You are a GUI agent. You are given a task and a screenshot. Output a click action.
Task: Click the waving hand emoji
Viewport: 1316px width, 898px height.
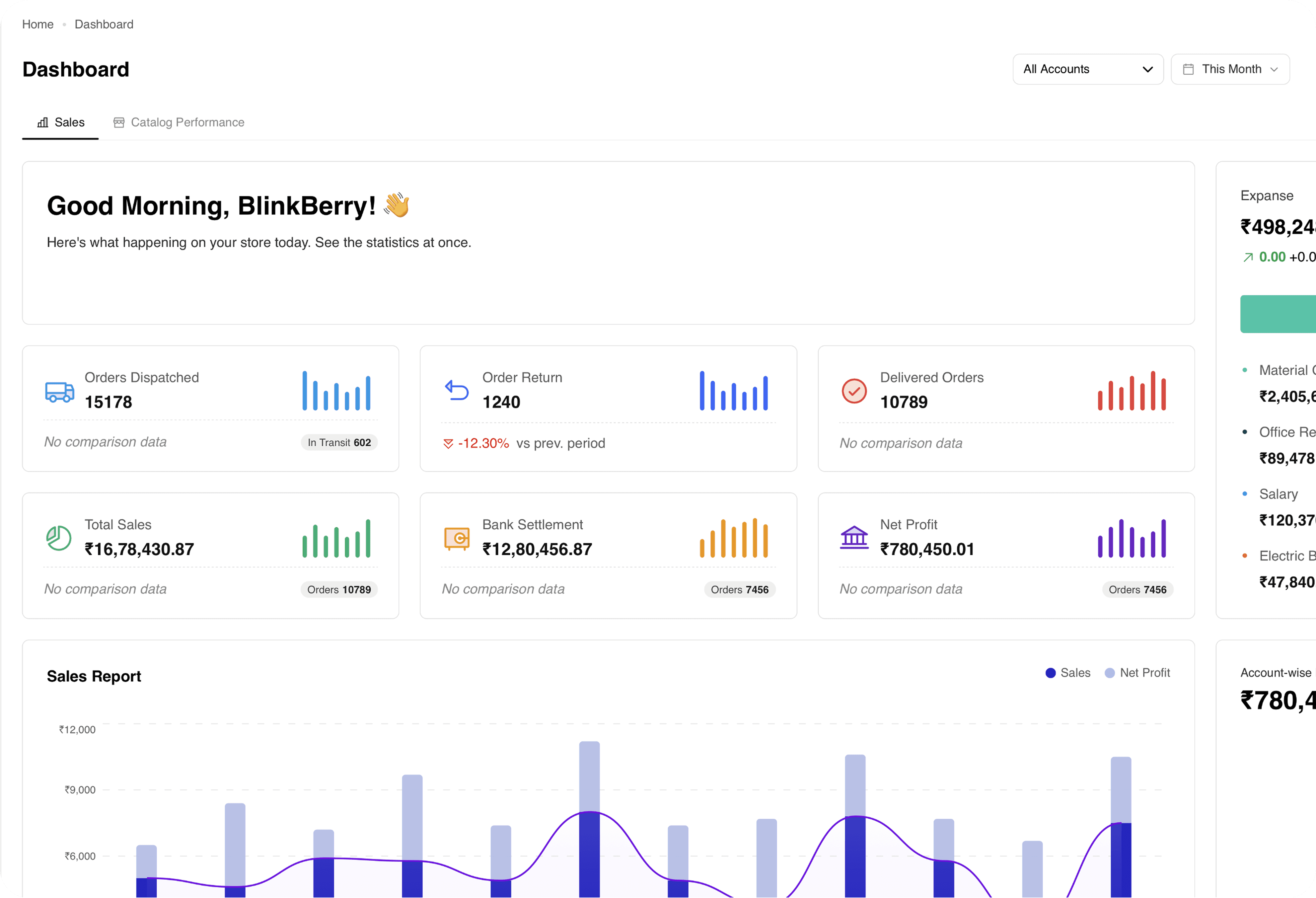pyautogui.click(x=397, y=205)
